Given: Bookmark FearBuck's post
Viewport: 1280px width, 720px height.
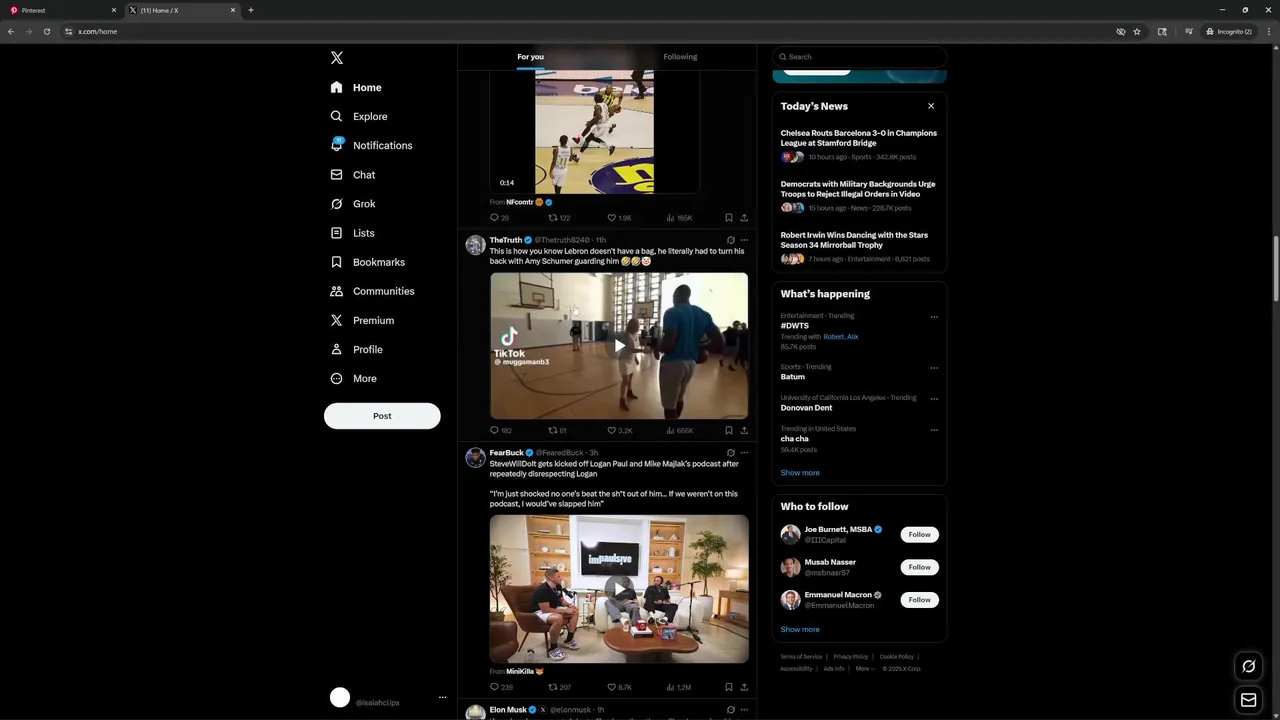Looking at the screenshot, I should coord(729,687).
